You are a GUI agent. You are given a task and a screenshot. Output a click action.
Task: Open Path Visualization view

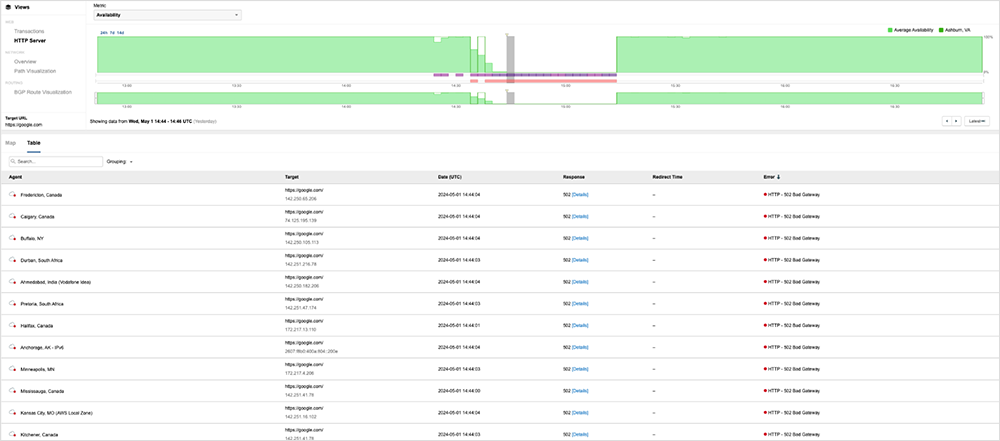[35, 71]
